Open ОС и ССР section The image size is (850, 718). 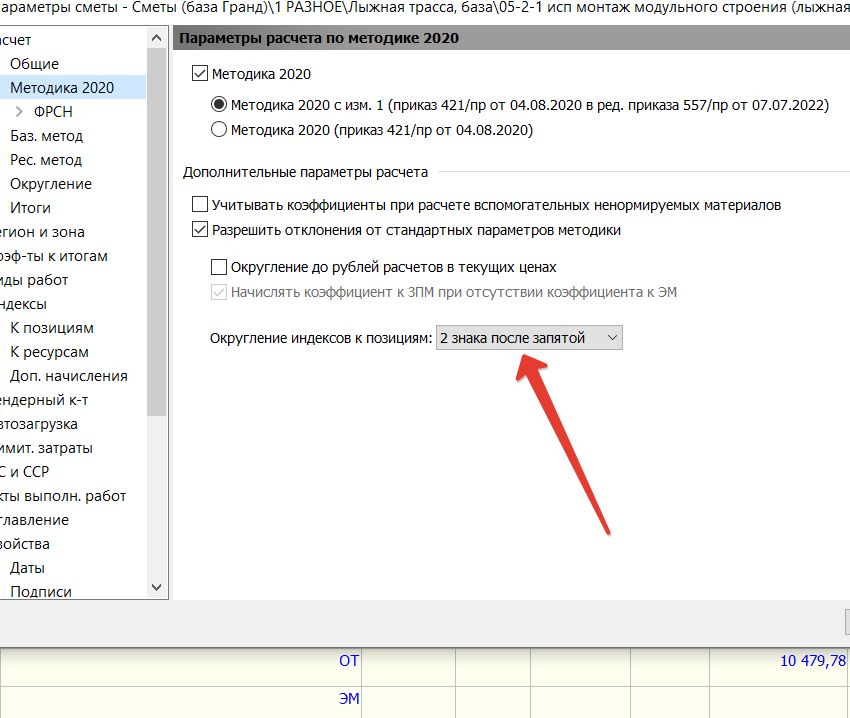pyautogui.click(x=24, y=472)
